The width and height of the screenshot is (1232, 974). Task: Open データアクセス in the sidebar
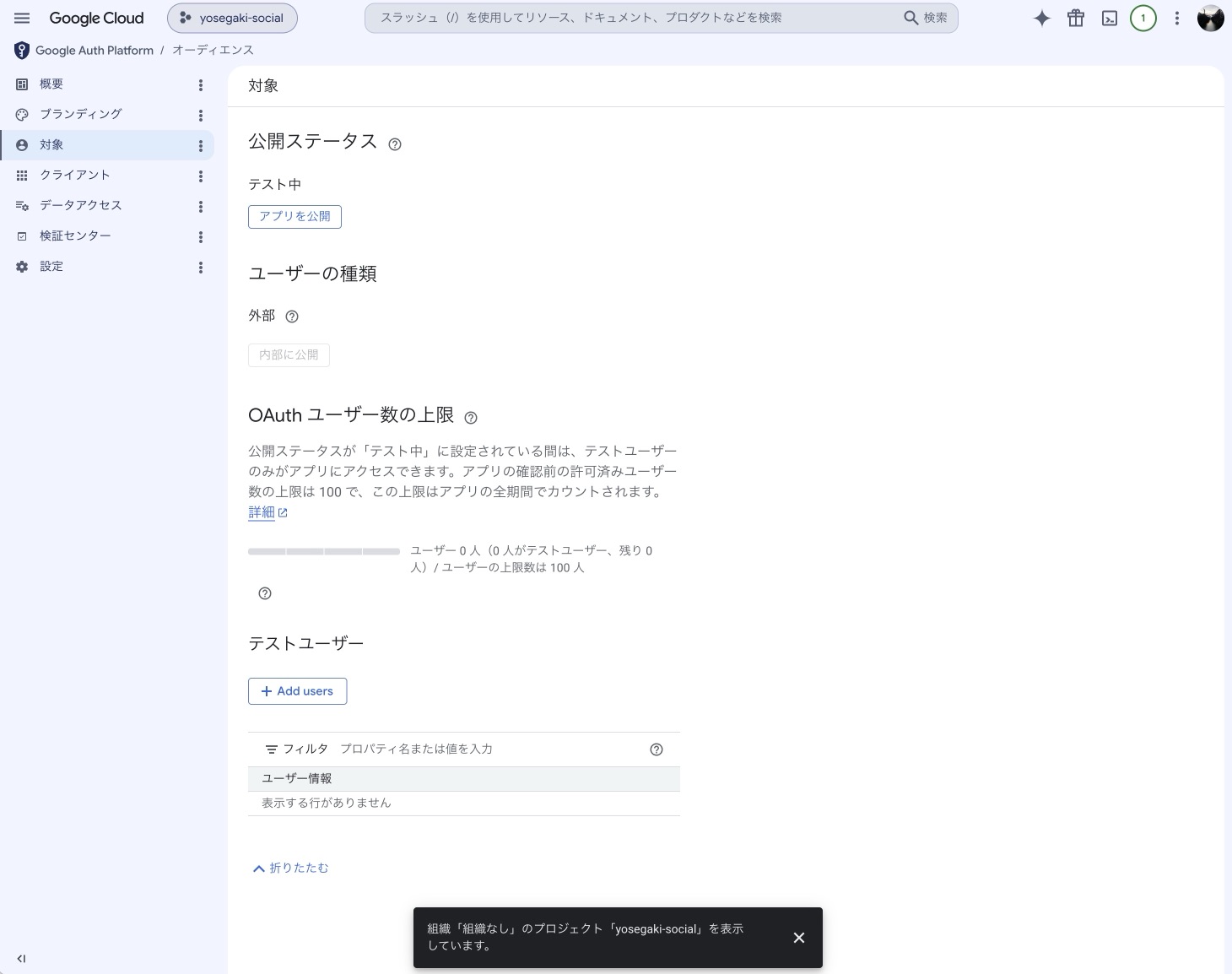coord(81,205)
